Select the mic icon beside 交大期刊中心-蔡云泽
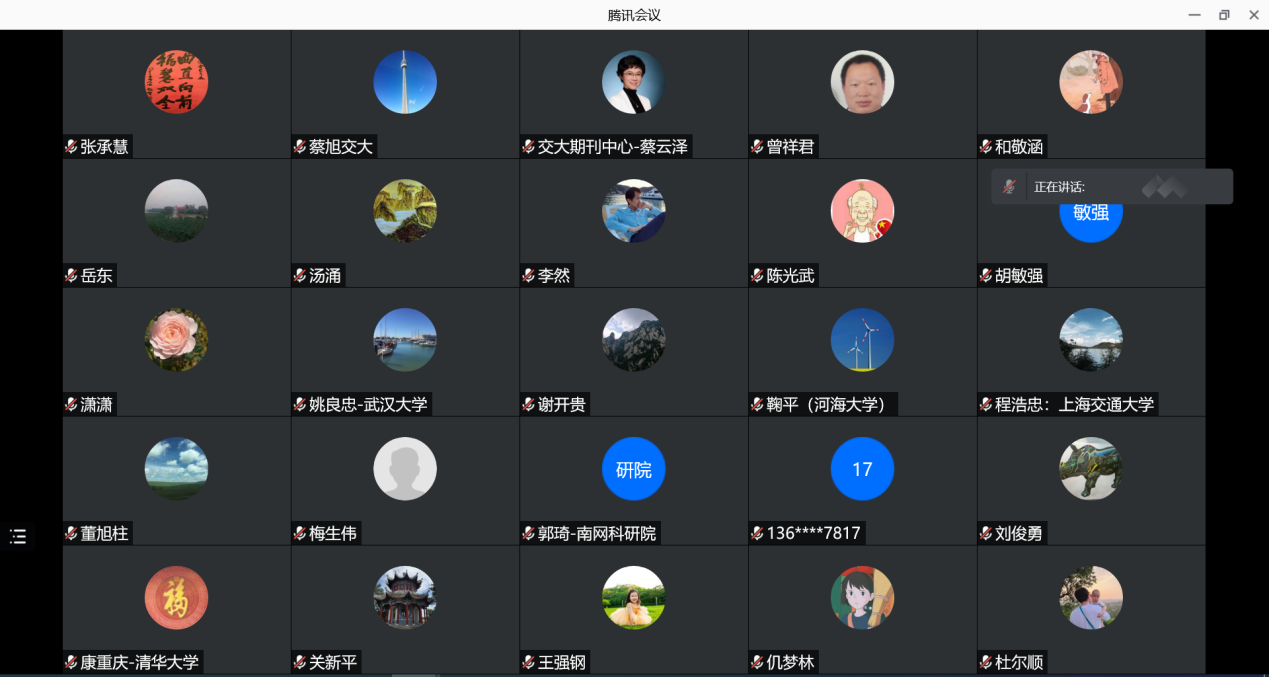Viewport: 1269px width, 677px height. pyautogui.click(x=527, y=145)
